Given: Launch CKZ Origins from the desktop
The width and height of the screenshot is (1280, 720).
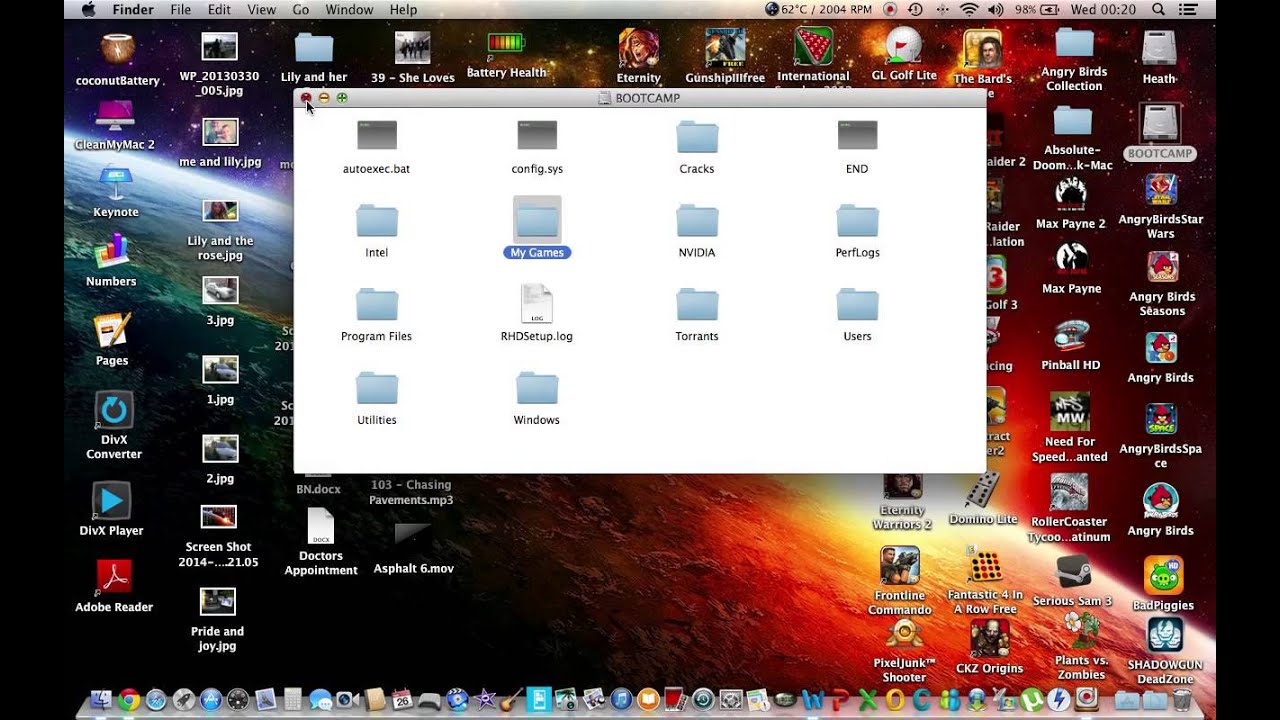Looking at the screenshot, I should pyautogui.click(x=989, y=640).
